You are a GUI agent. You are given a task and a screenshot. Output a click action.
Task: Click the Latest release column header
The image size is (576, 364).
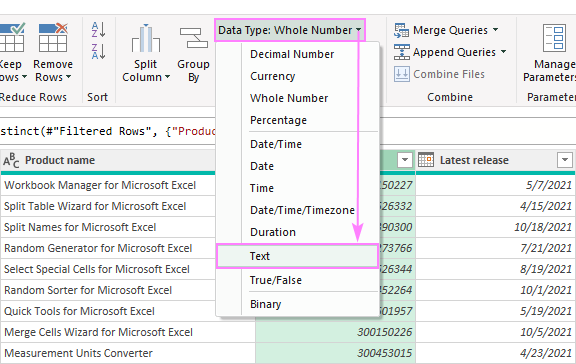click(495, 161)
